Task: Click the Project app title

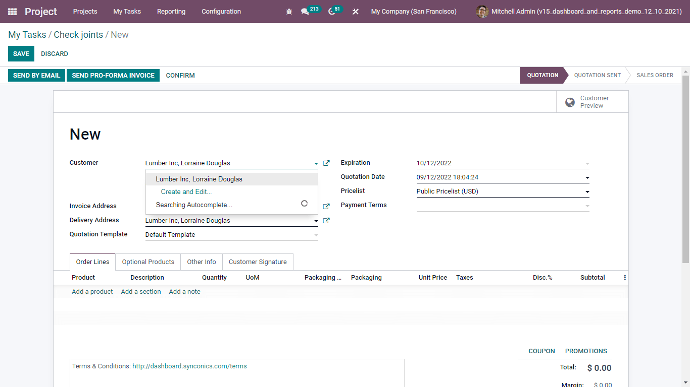Action: (x=41, y=11)
